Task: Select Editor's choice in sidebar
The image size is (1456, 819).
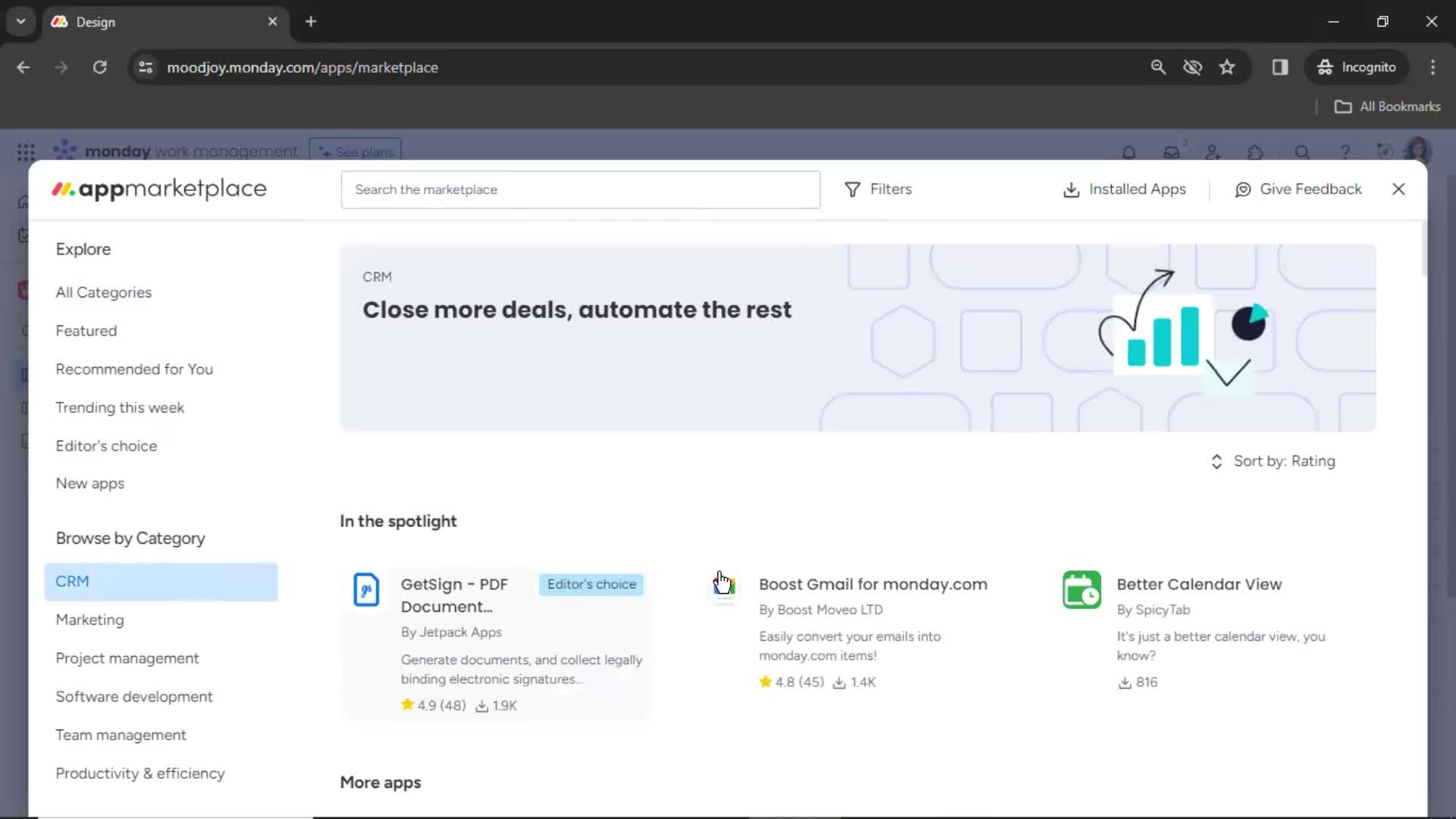Action: click(x=106, y=447)
